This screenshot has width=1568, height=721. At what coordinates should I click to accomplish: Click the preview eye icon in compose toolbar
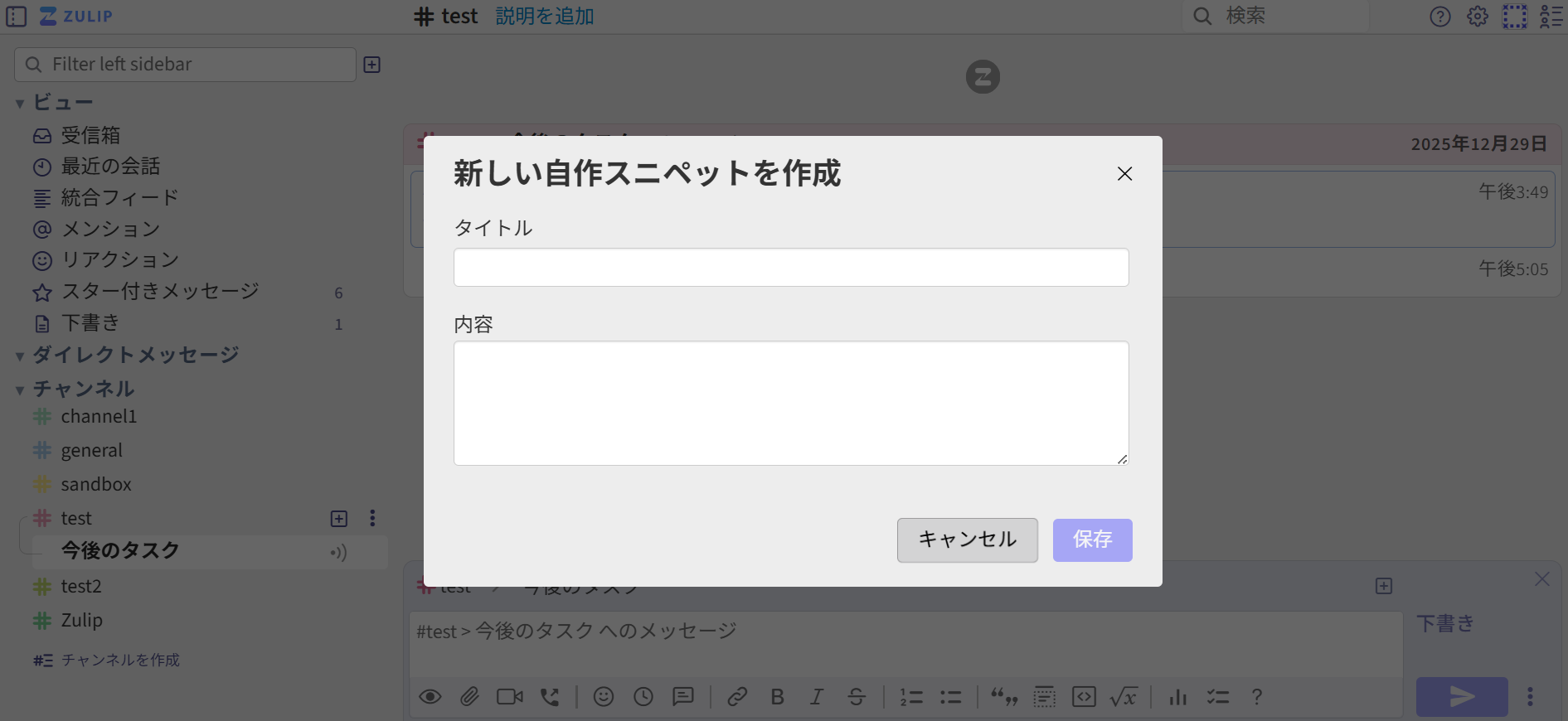430,697
